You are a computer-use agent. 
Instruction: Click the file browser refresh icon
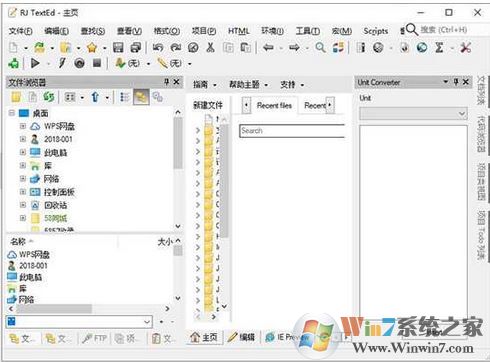click(x=49, y=97)
